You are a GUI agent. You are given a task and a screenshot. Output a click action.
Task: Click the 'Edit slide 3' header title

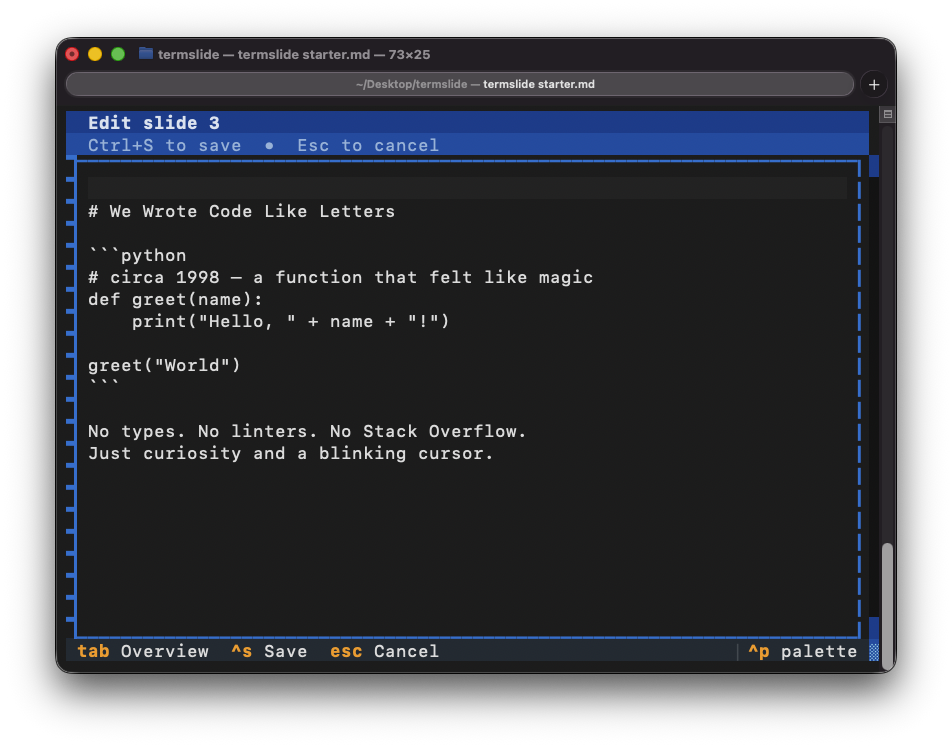coord(154,123)
